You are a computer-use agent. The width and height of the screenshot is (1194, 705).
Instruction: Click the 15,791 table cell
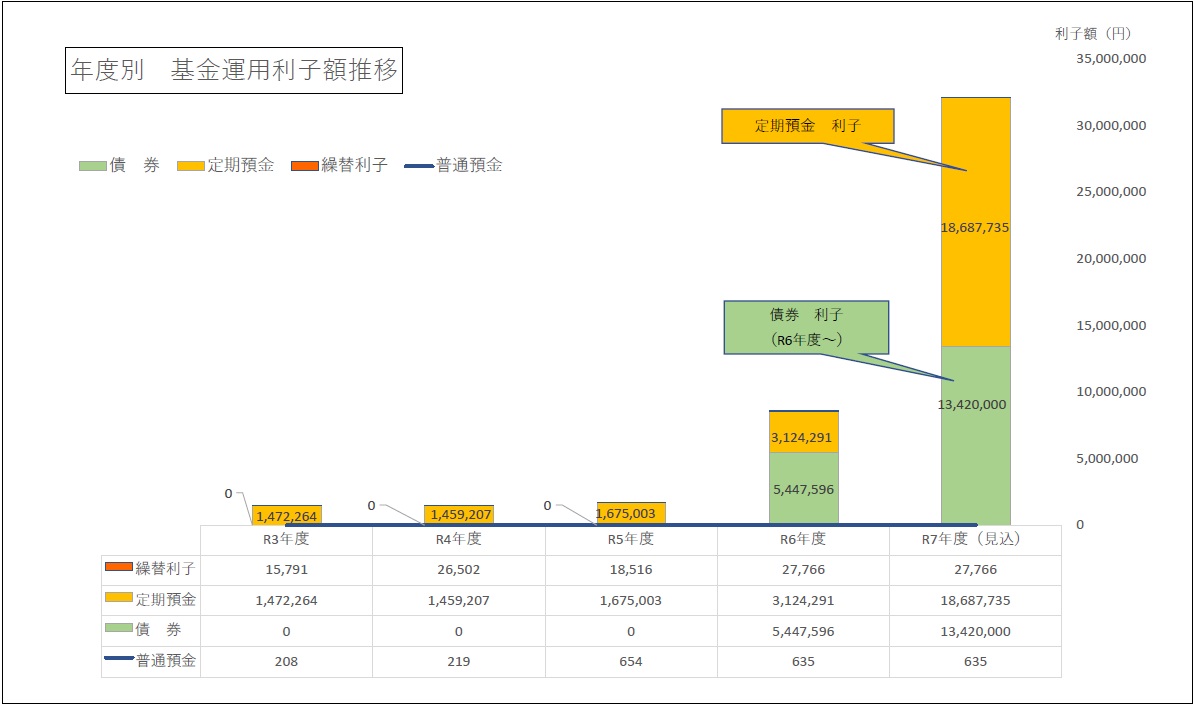click(286, 569)
